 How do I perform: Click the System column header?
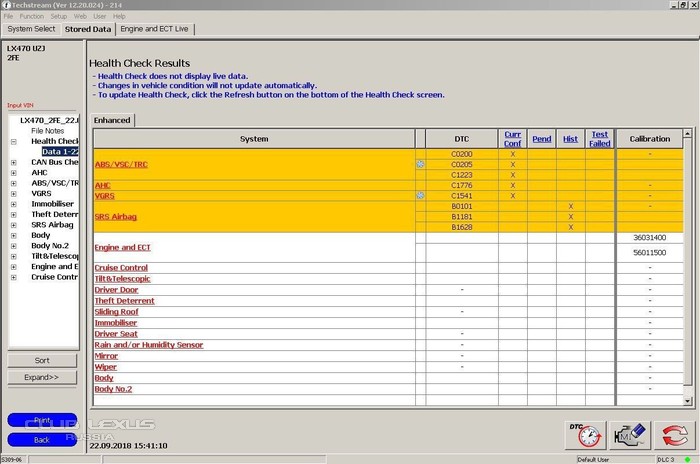pyautogui.click(x=254, y=139)
